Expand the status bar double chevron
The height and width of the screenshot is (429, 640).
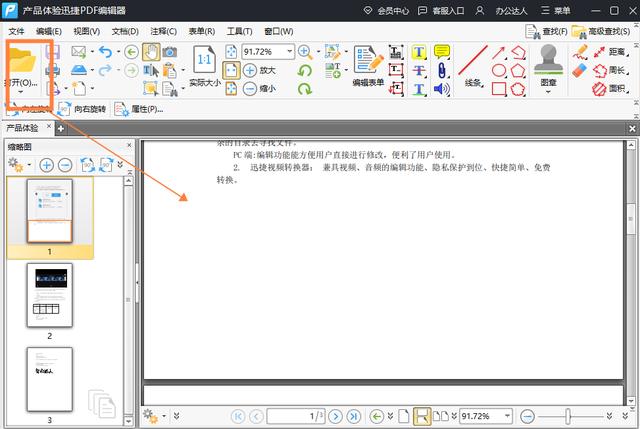(x=176, y=416)
